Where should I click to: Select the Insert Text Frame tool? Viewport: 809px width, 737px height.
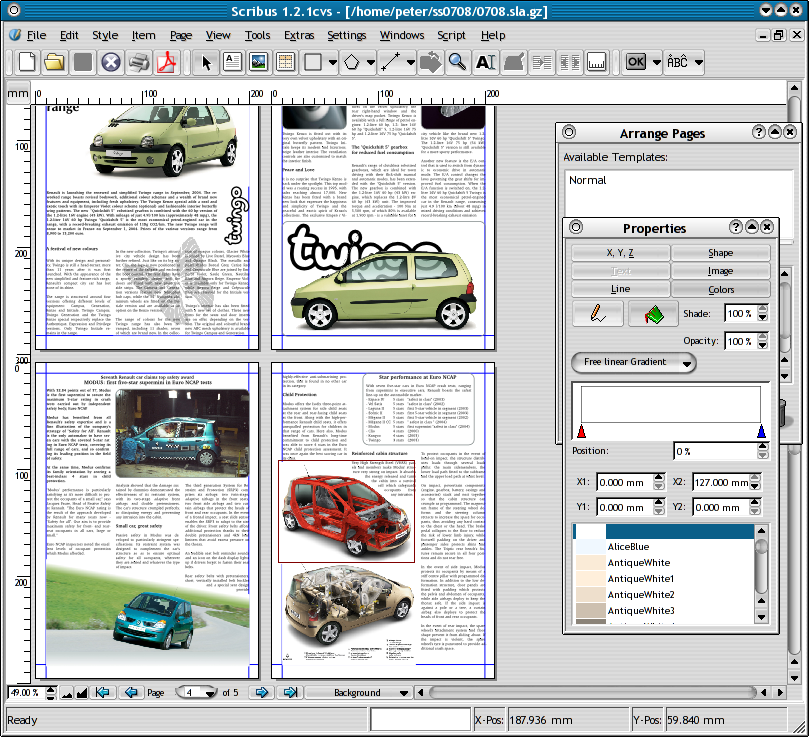232,62
